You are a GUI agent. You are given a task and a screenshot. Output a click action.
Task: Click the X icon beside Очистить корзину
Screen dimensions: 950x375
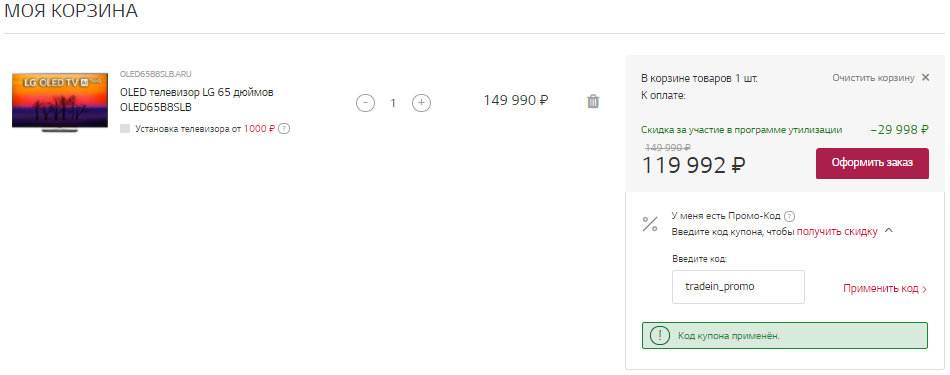[925, 77]
